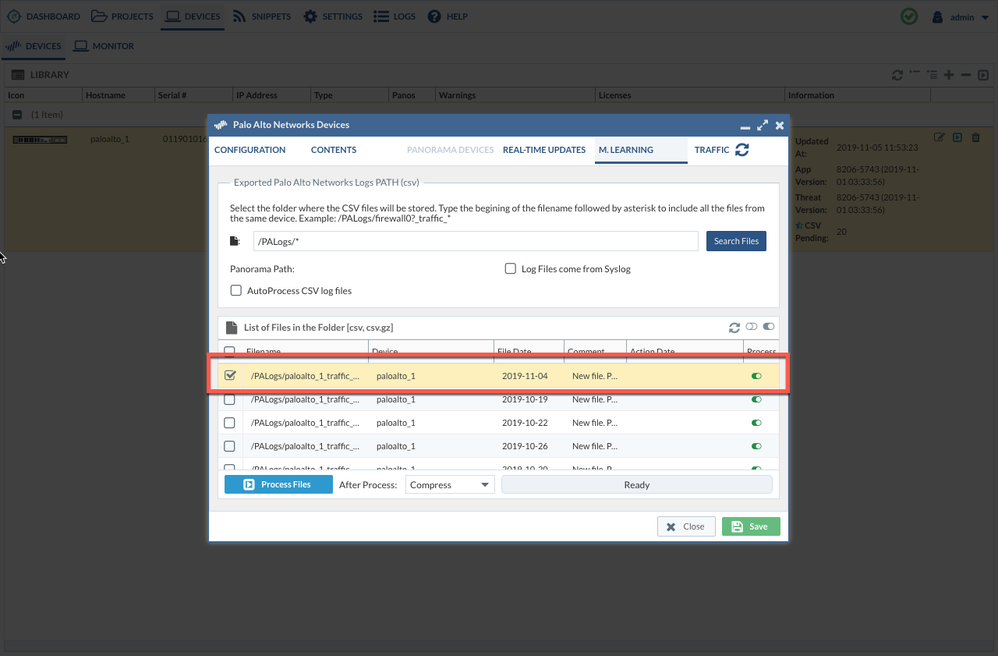998x656 pixels.
Task: Check the Log Files come from Syslog box
Action: [x=510, y=269]
